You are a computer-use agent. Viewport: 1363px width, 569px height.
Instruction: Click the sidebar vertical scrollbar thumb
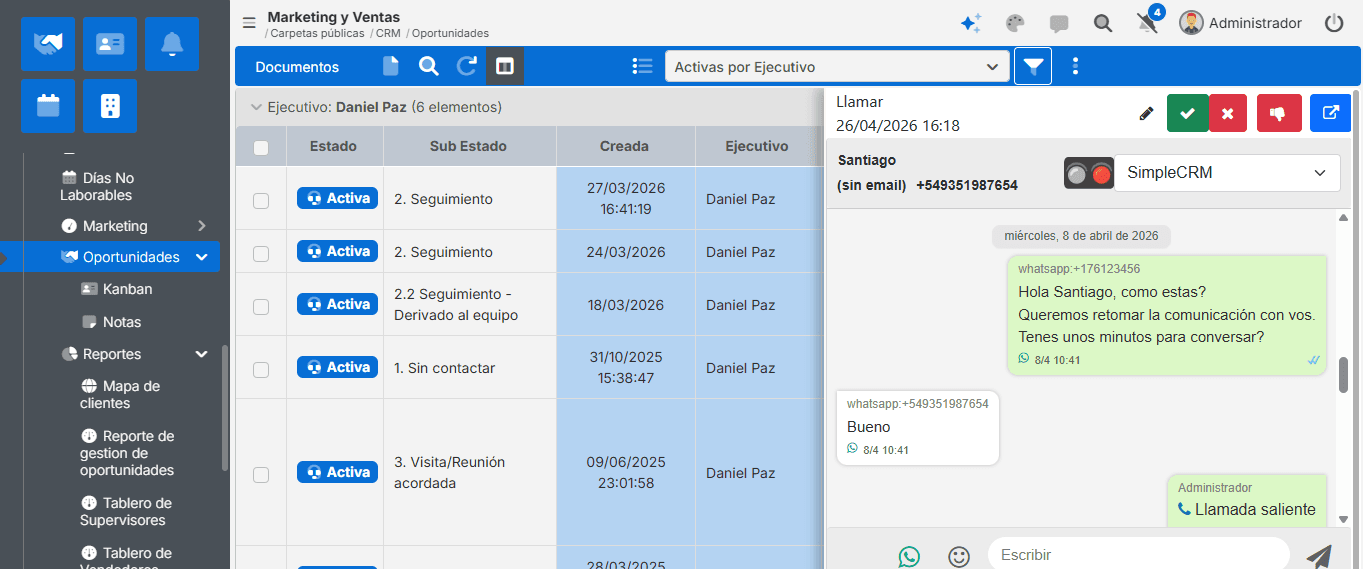225,408
